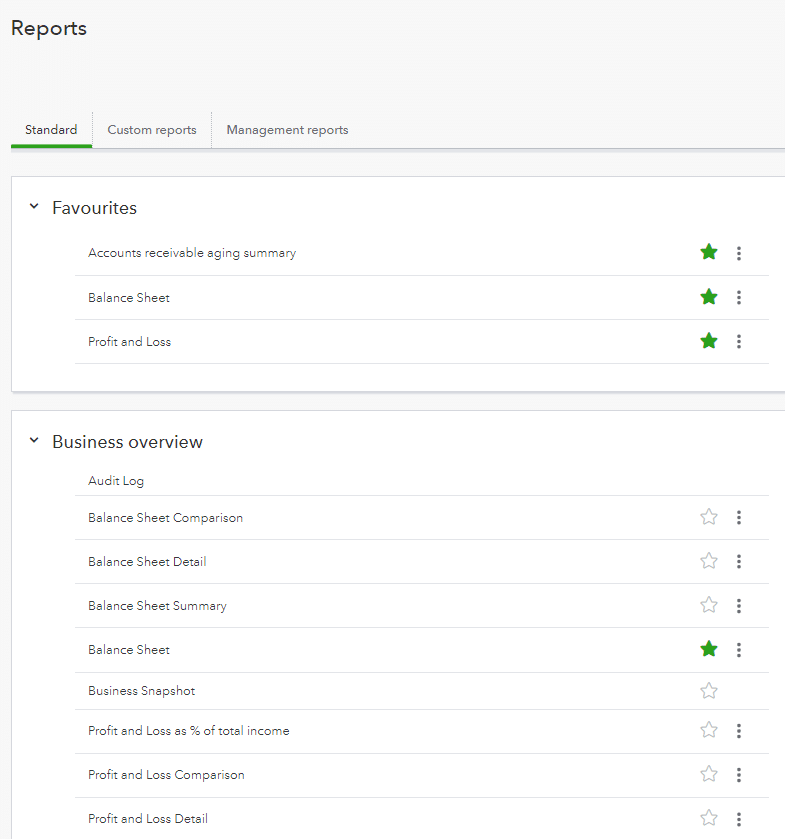Star the Balance Sheet Comparison report
The height and width of the screenshot is (839, 785).
709,517
